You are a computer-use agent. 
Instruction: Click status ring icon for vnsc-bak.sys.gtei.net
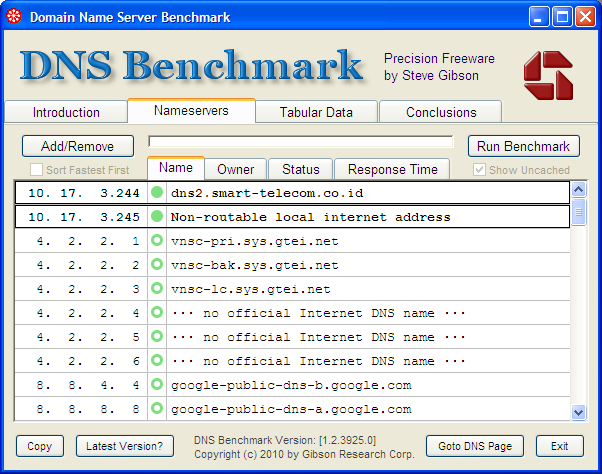point(157,264)
